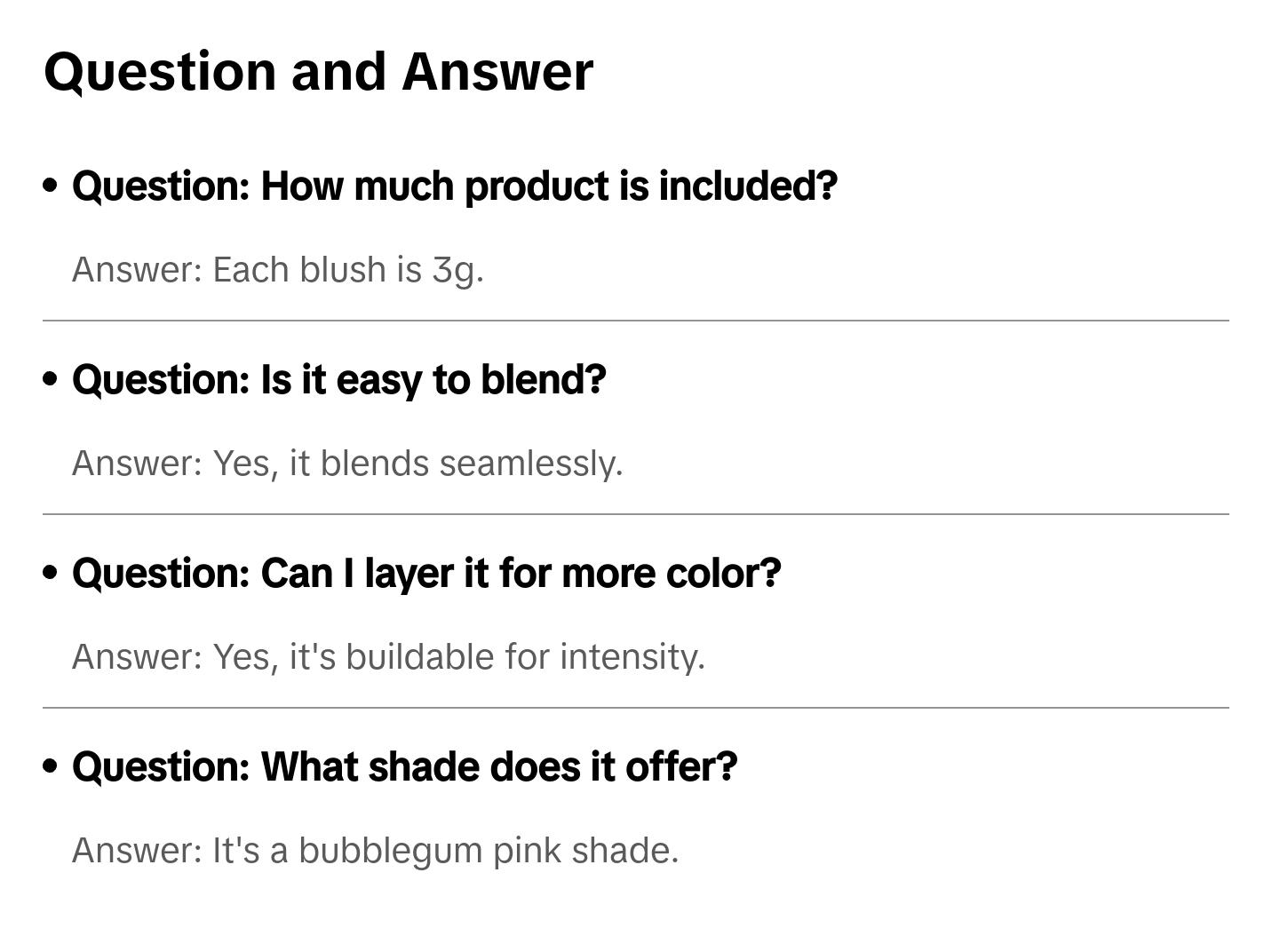Click the word "bubblegum" in the shade answer
The image size is (1272, 952).
click(390, 851)
